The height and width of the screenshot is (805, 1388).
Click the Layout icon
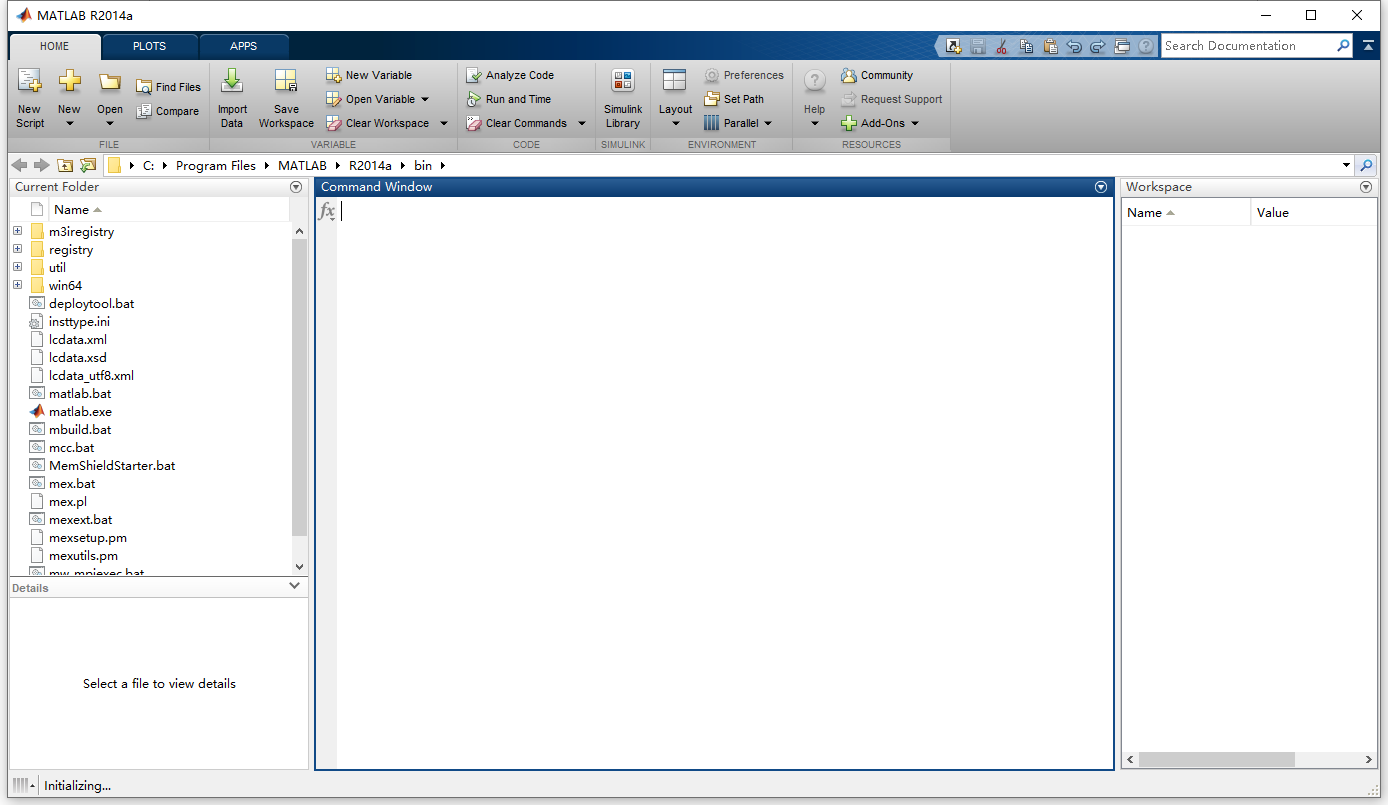click(x=675, y=82)
